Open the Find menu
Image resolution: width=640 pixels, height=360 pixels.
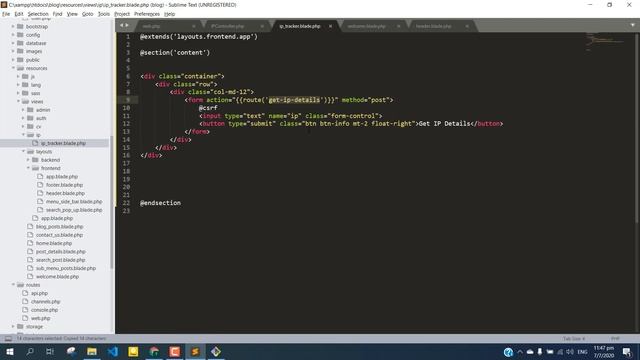tap(58, 14)
